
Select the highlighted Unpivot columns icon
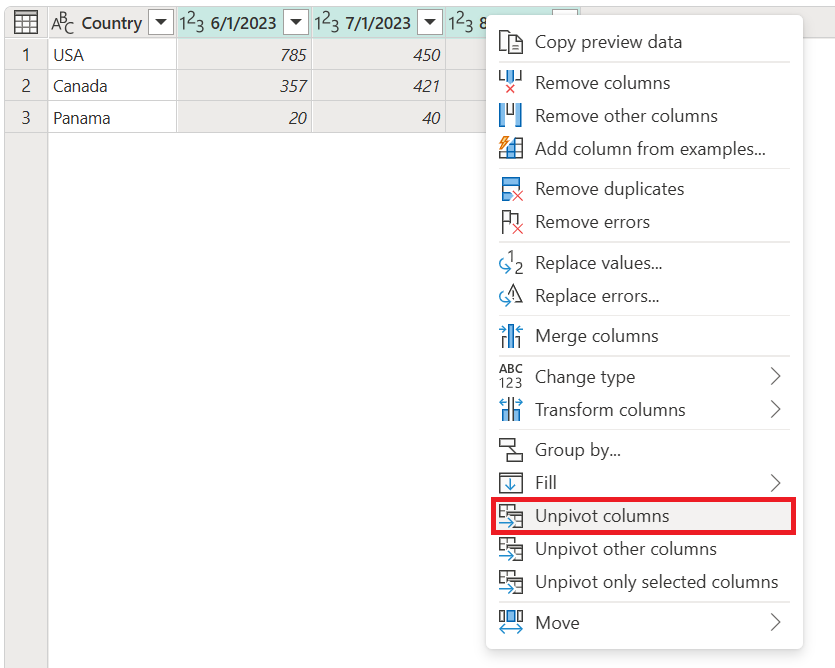[x=511, y=515]
